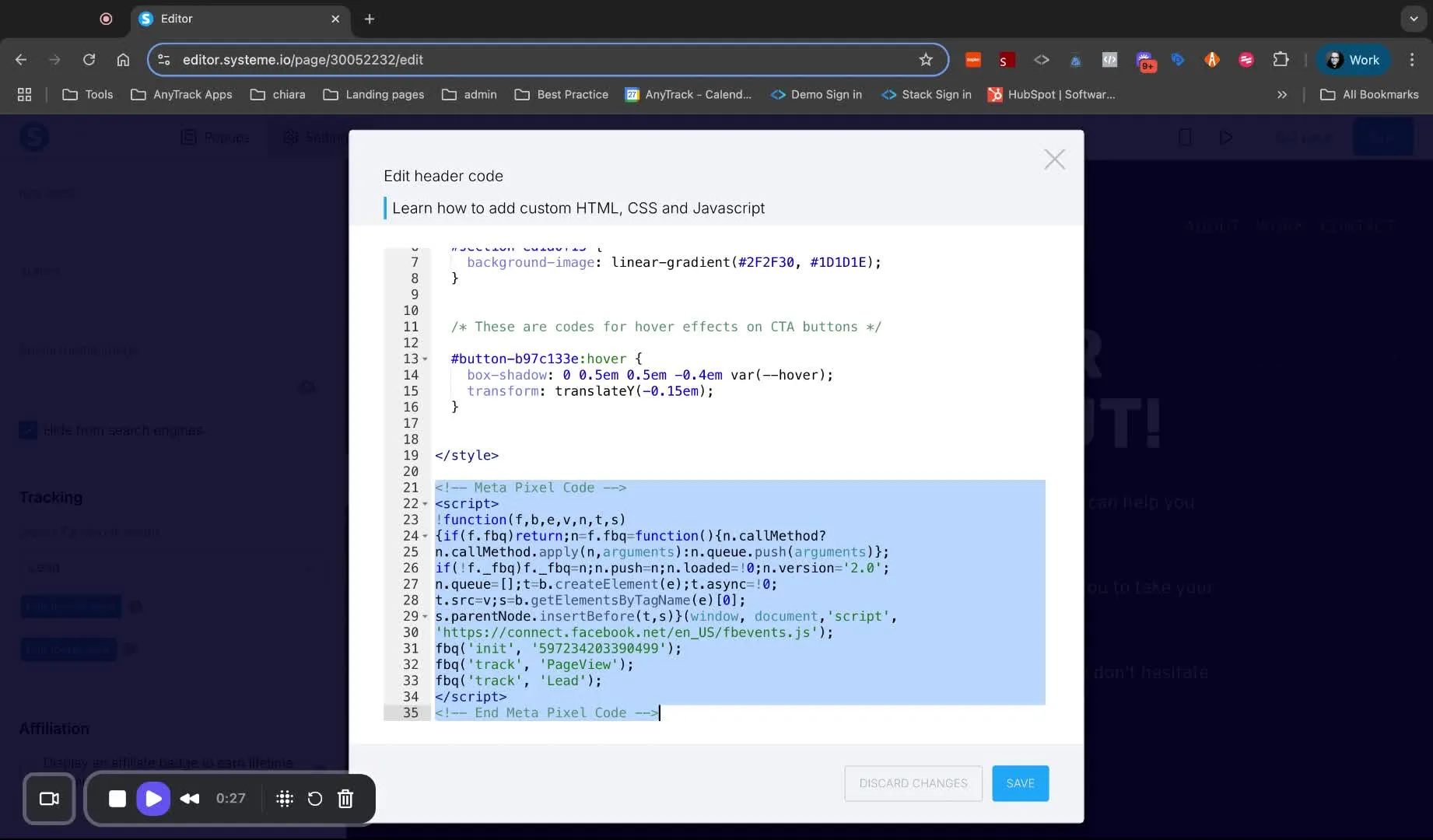
Task: Collapse the code fold at line 24
Action: pyautogui.click(x=425, y=536)
